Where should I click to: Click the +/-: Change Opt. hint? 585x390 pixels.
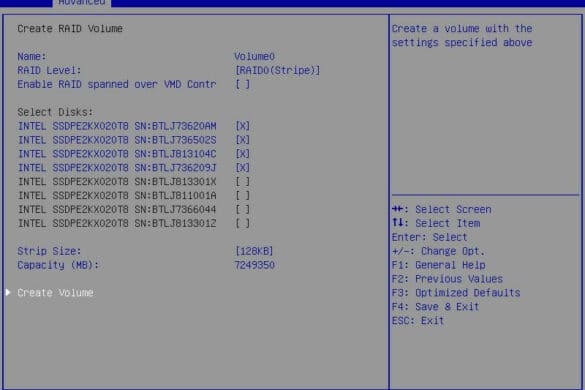pyautogui.click(x=438, y=251)
